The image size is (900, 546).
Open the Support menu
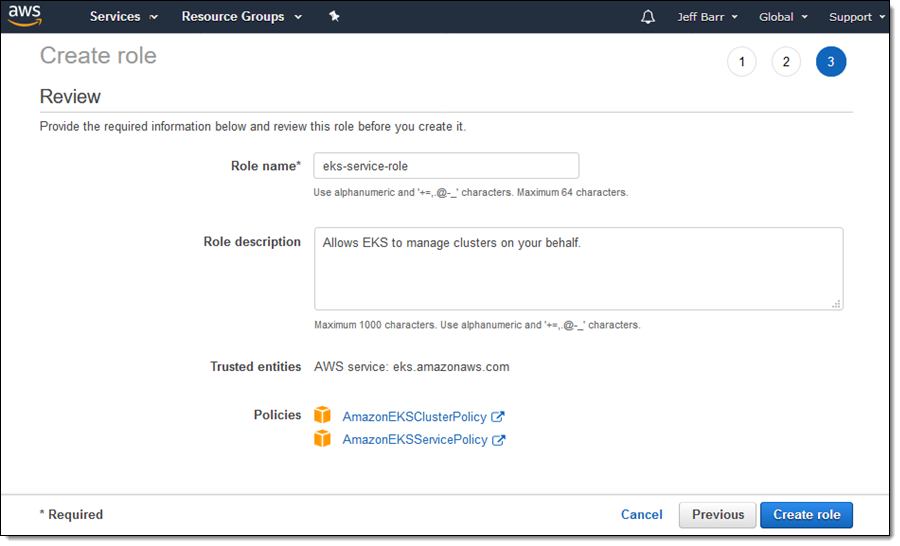857,17
